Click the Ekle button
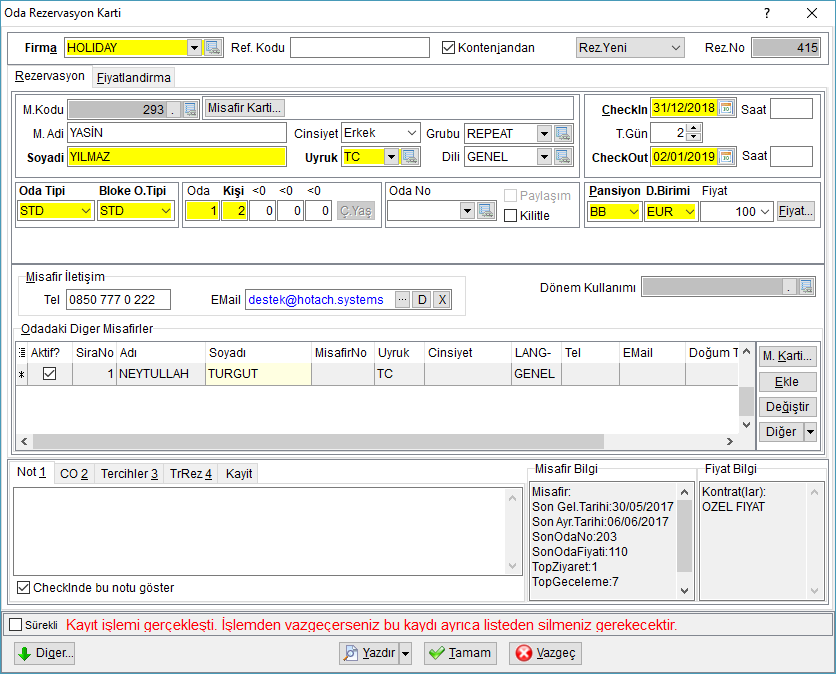This screenshot has height=674, width=836. coord(787,382)
